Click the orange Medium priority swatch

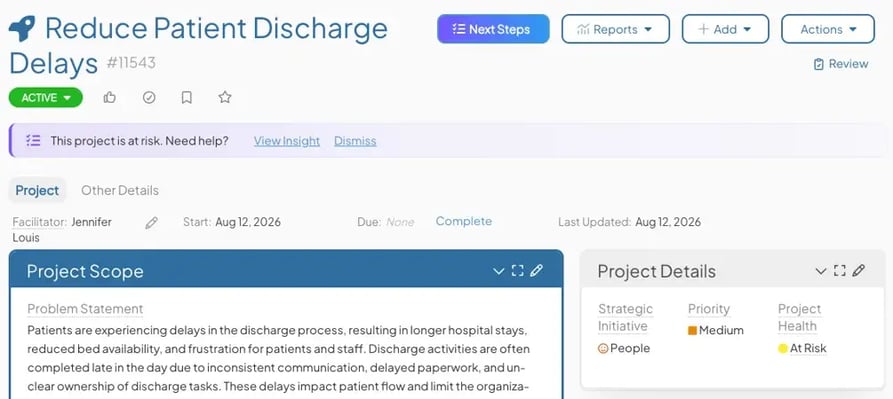pyautogui.click(x=693, y=331)
